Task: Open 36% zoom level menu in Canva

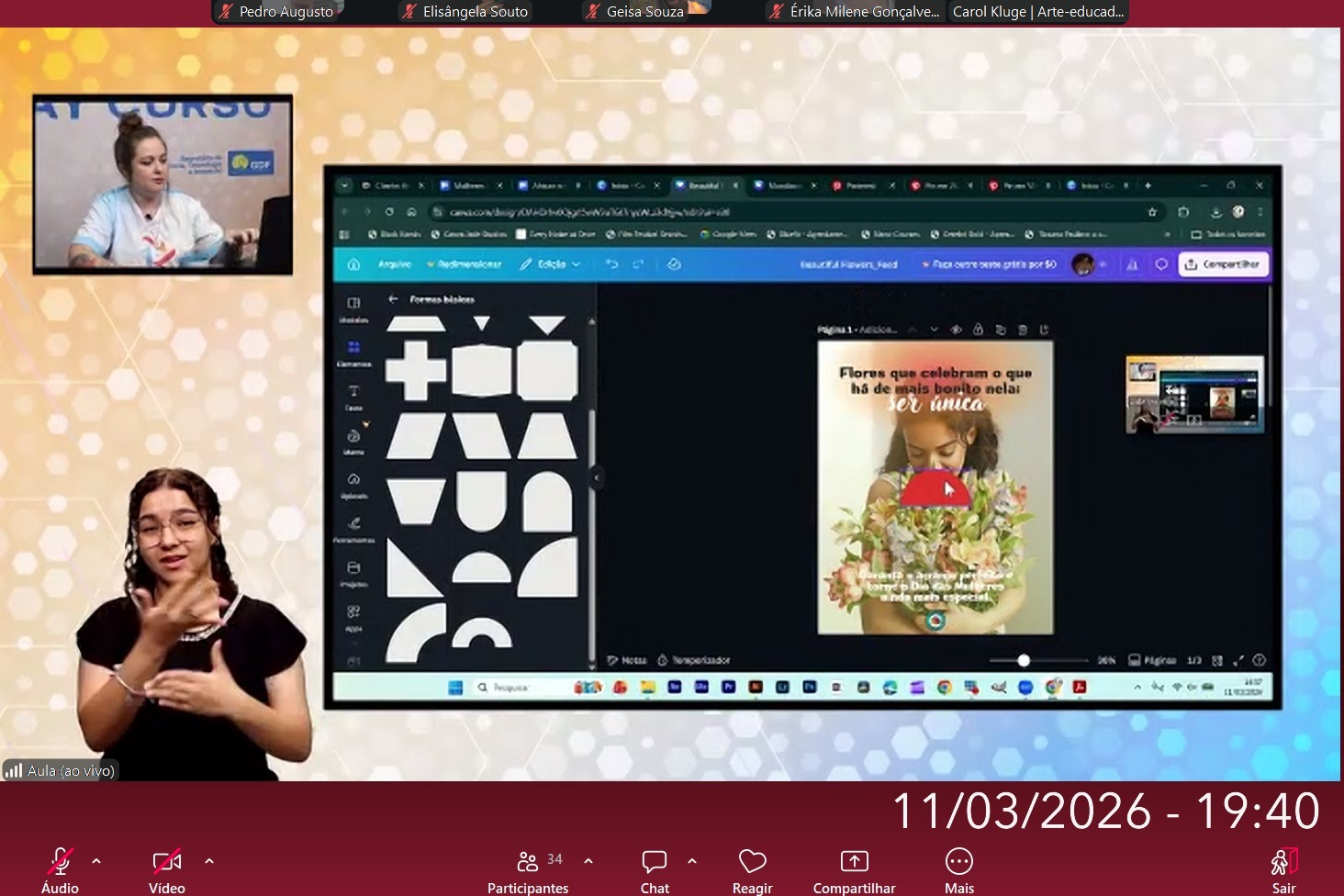Action: [x=1106, y=660]
